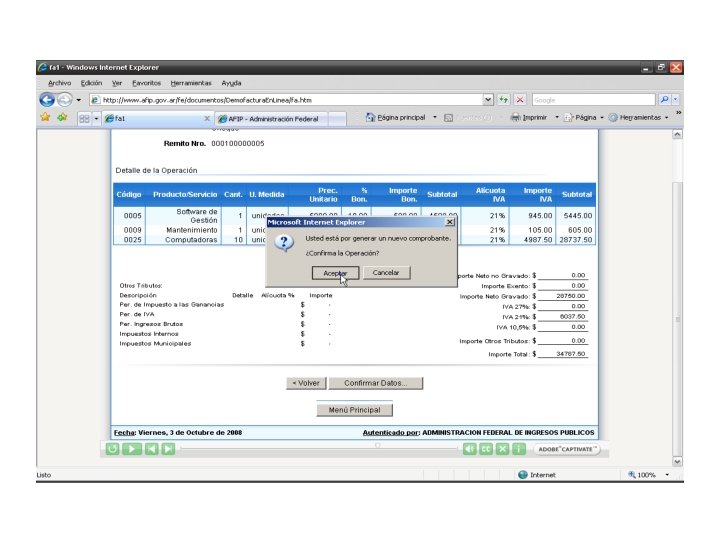Open the Ver menu
The image size is (720, 540).
click(117, 83)
